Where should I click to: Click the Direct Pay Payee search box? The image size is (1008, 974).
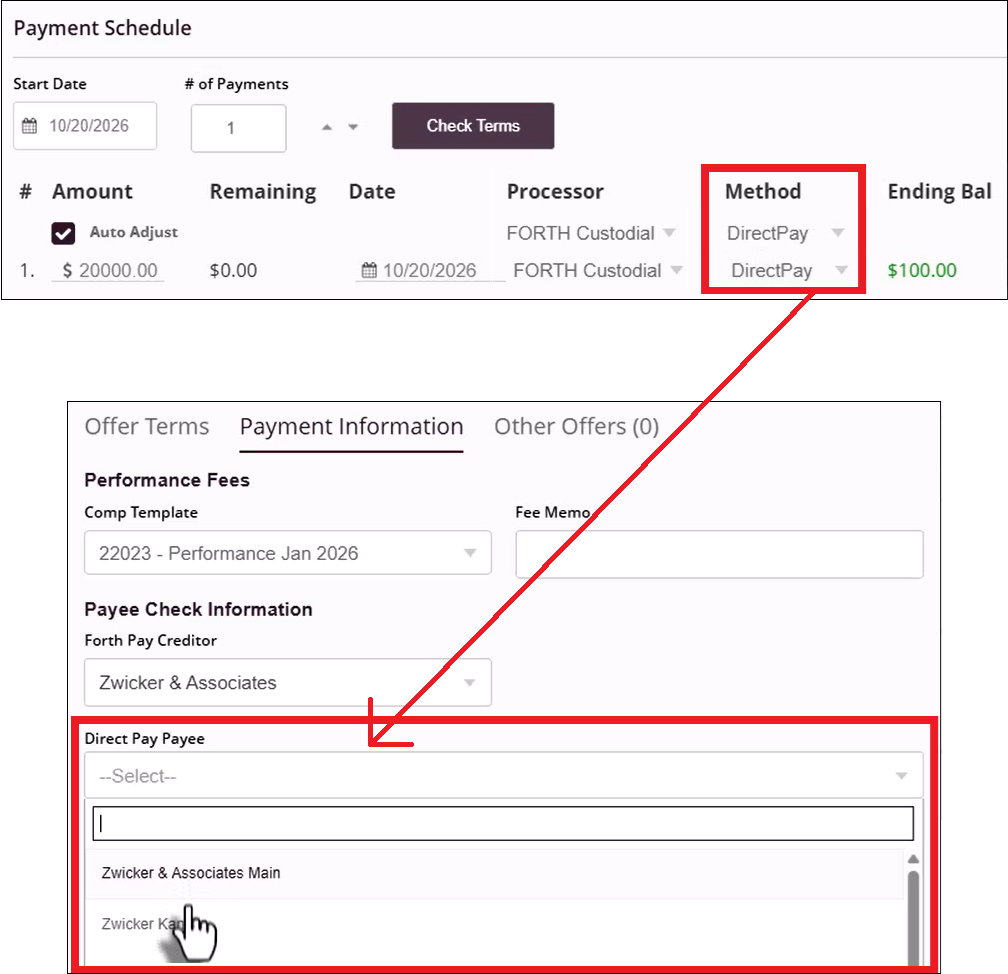(x=503, y=824)
